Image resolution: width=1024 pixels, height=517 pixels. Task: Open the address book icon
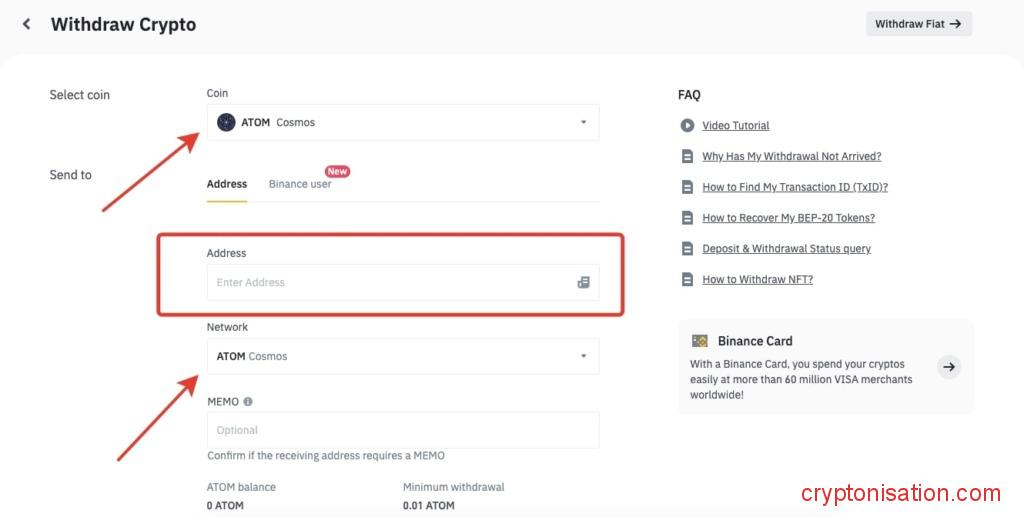point(583,283)
